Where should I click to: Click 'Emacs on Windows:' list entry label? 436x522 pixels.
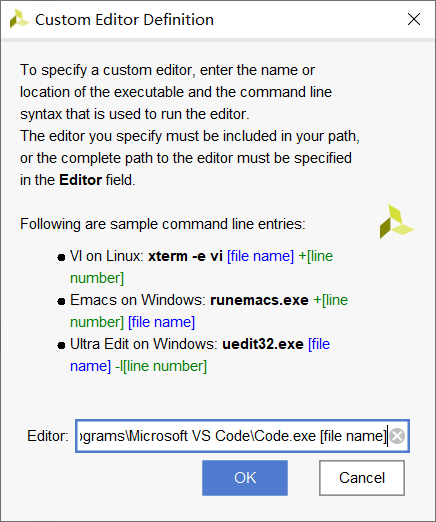pyautogui.click(x=138, y=300)
